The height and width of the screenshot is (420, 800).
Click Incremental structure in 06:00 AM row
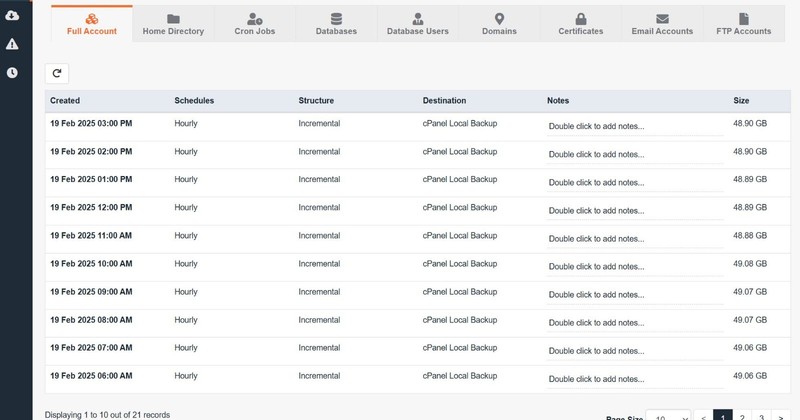point(319,376)
